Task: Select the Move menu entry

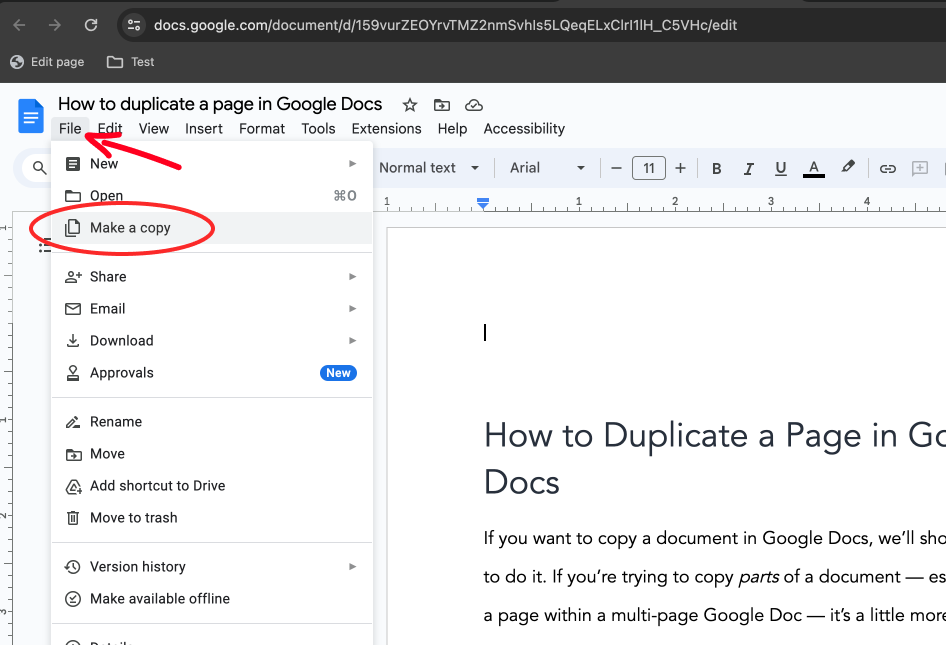Action: [212, 453]
